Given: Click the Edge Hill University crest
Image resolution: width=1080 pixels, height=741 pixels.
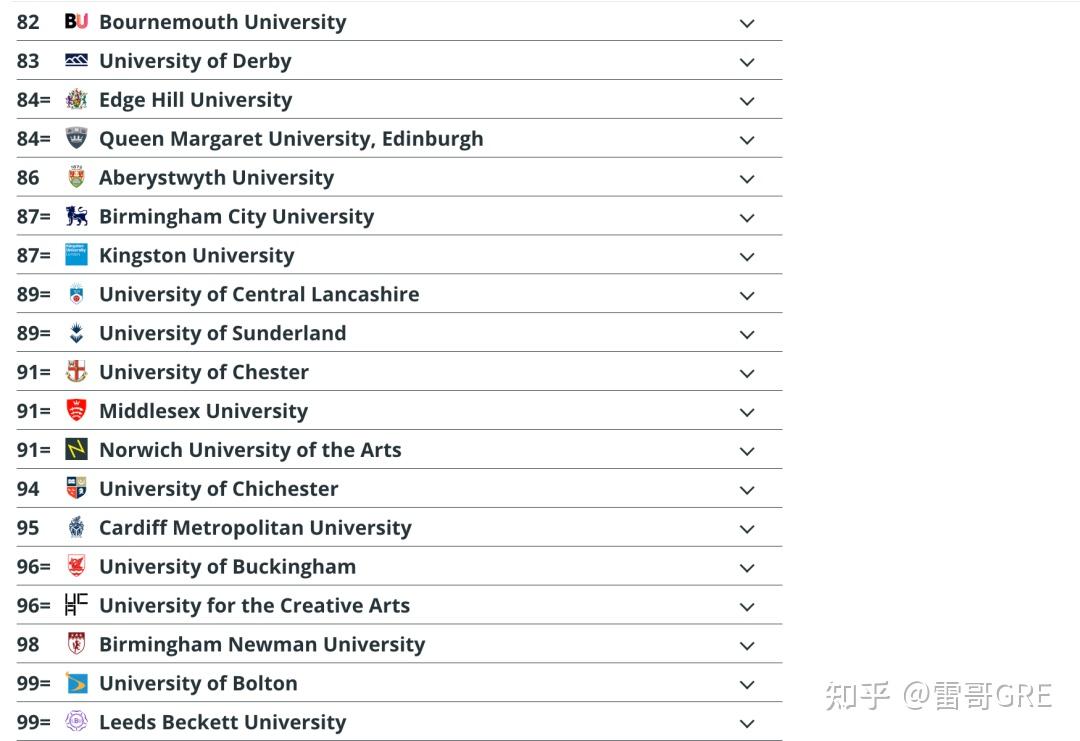Looking at the screenshot, I should (x=77, y=99).
